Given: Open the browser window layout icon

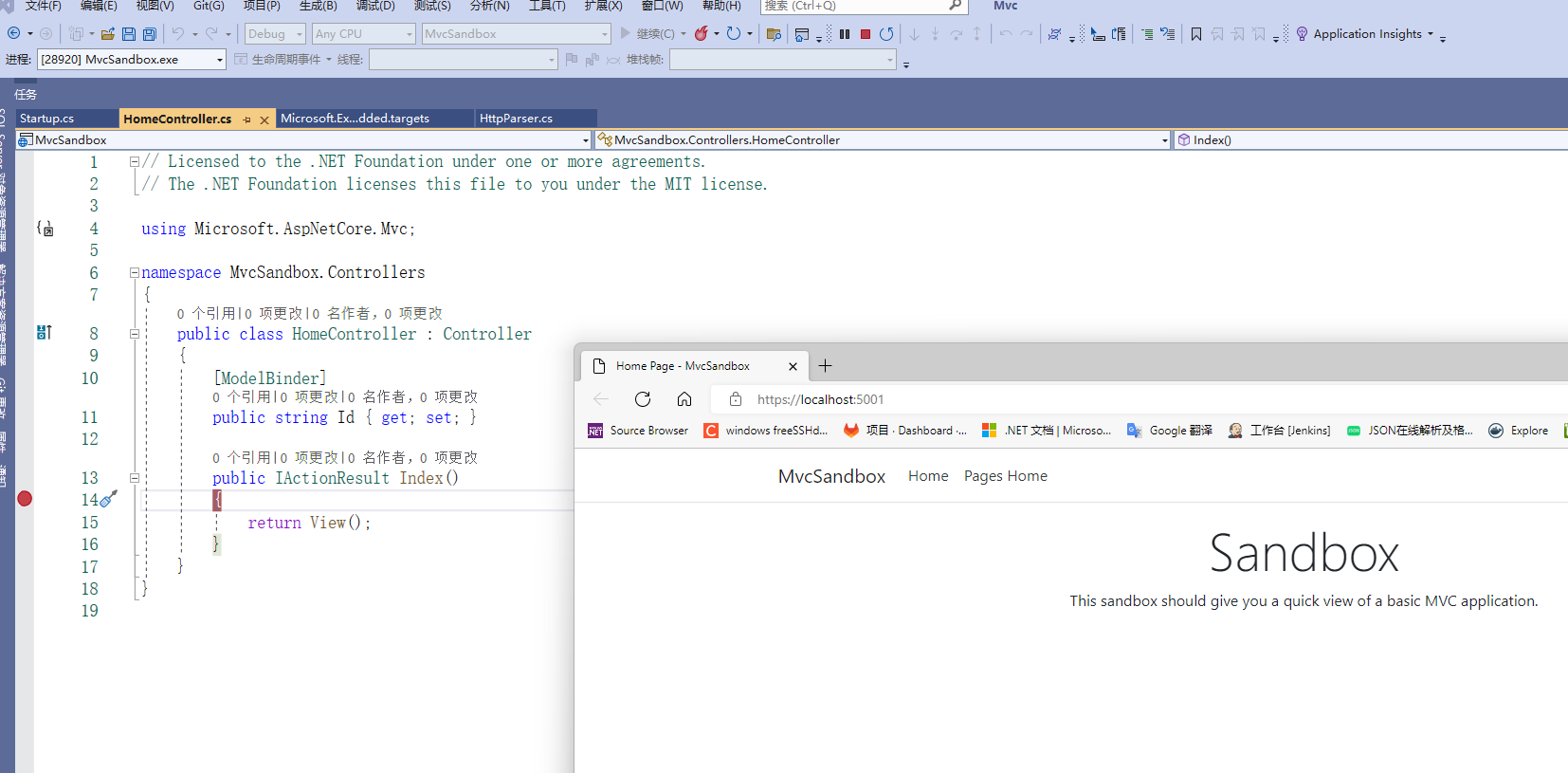Looking at the screenshot, I should tap(802, 34).
